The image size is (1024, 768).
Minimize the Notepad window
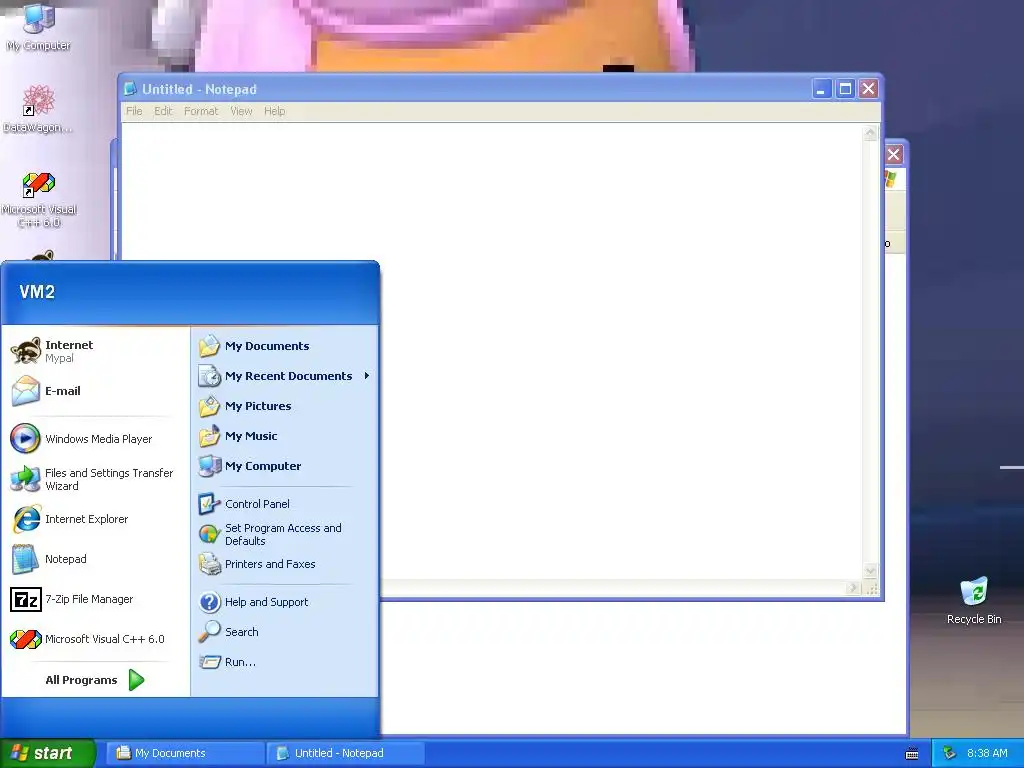[821, 89]
